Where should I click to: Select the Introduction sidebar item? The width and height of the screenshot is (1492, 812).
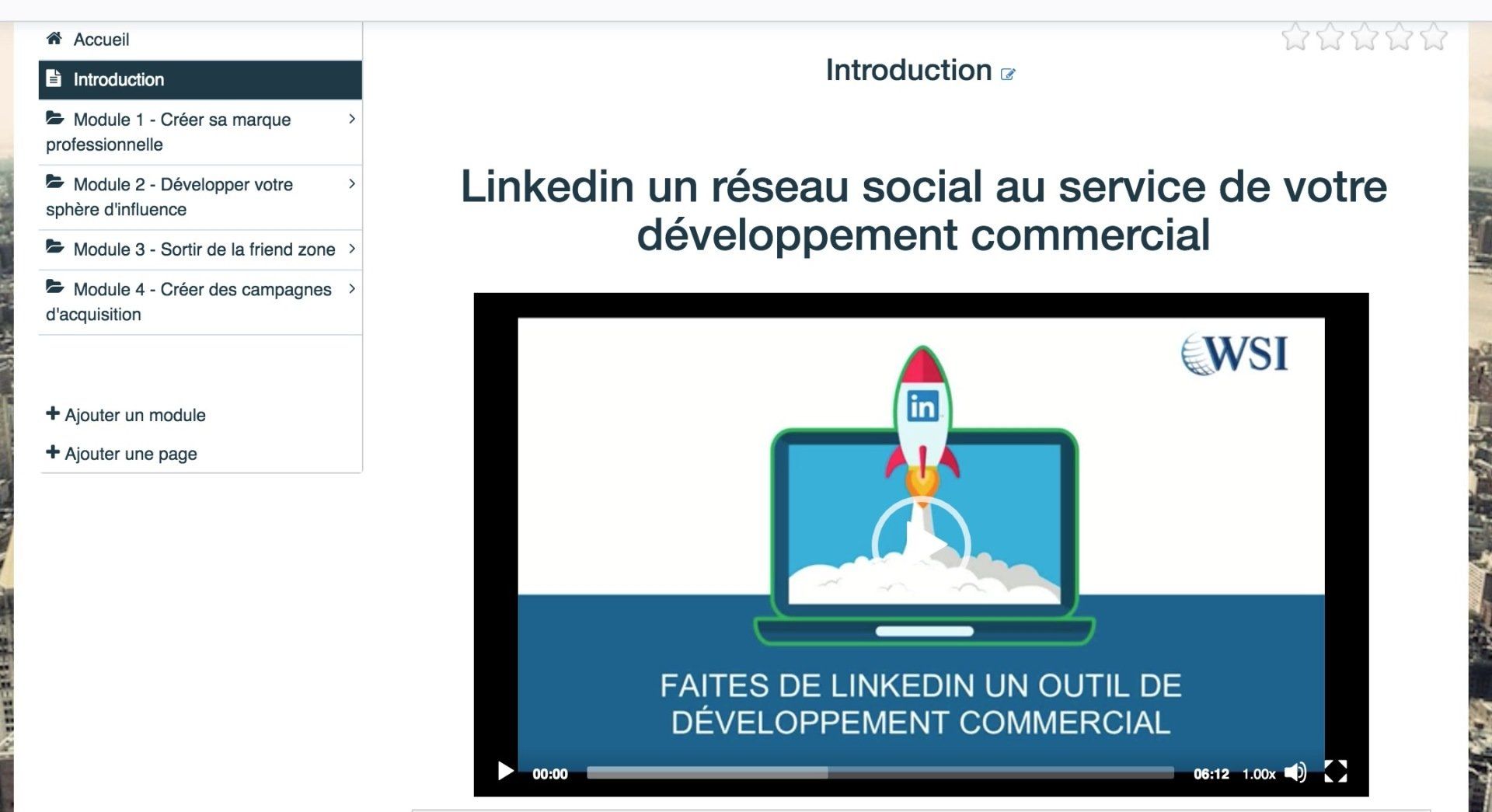click(x=200, y=79)
